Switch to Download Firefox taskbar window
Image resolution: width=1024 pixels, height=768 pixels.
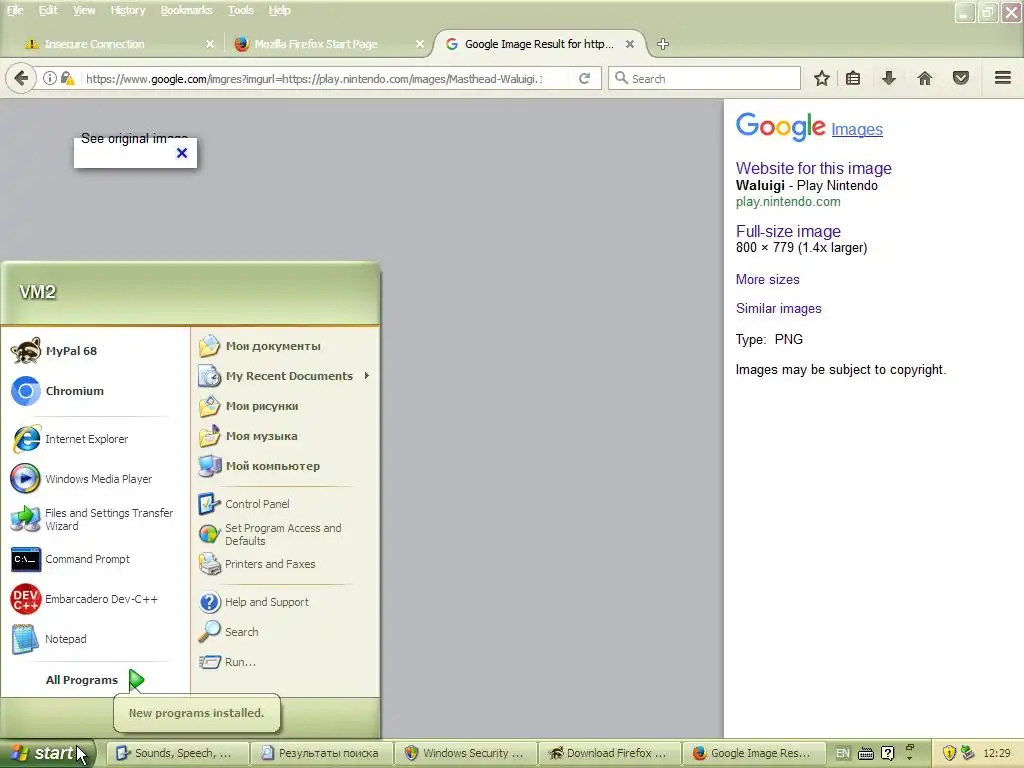tap(609, 753)
